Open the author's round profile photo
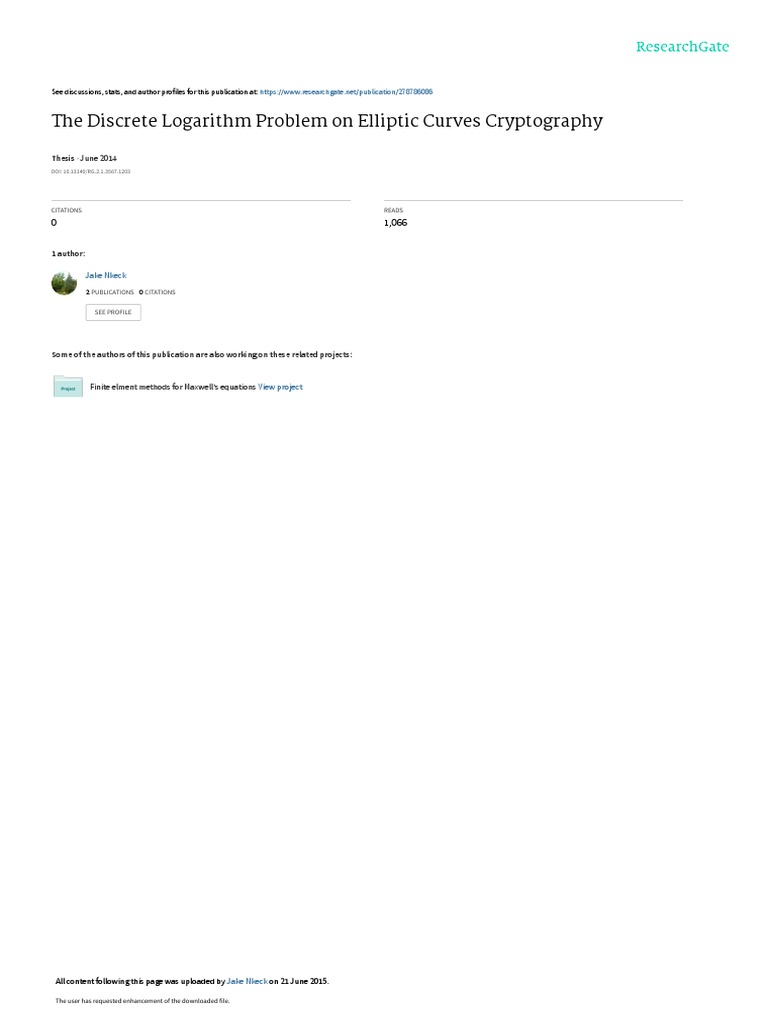Viewport: 768px width, 1024px height. click(64, 283)
